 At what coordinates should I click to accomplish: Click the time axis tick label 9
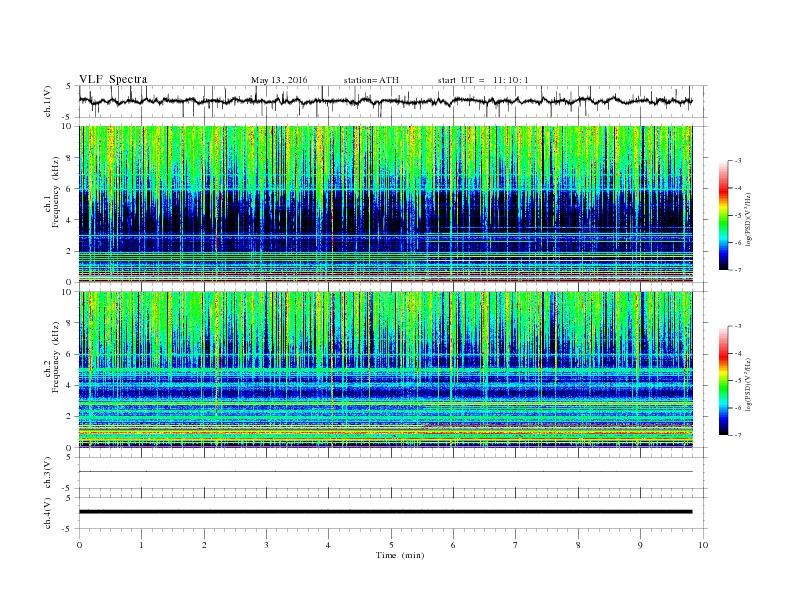click(640, 545)
